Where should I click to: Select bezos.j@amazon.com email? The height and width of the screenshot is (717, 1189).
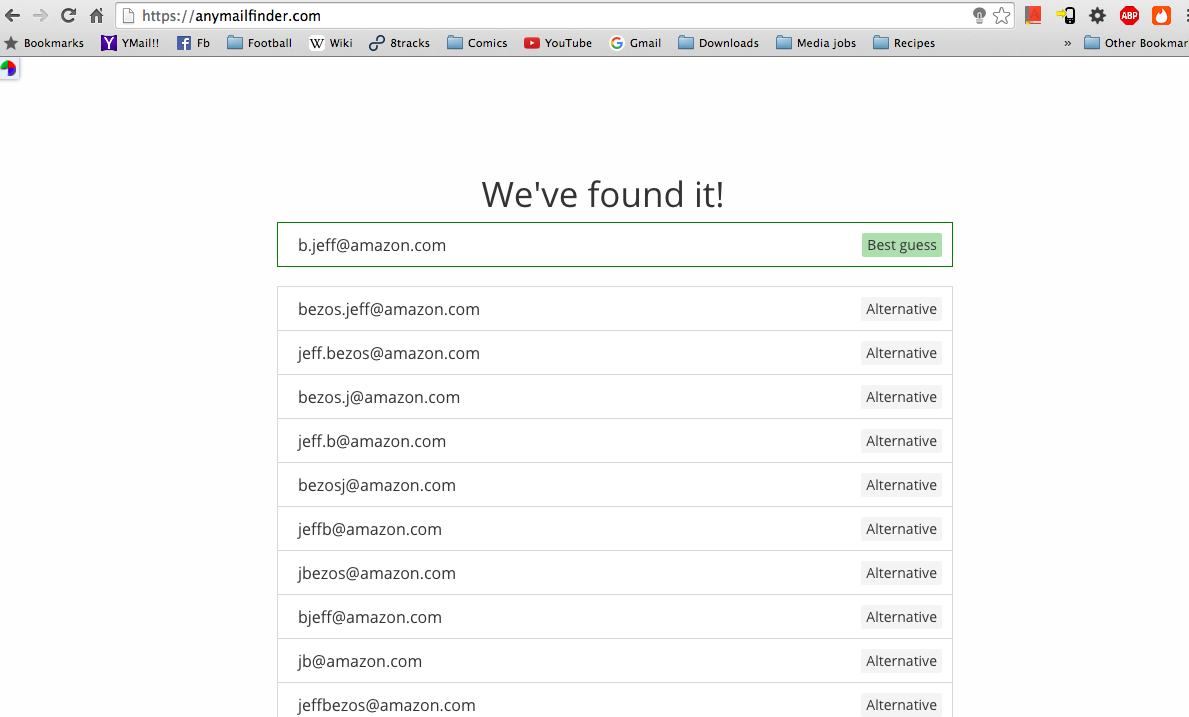pyautogui.click(x=379, y=397)
